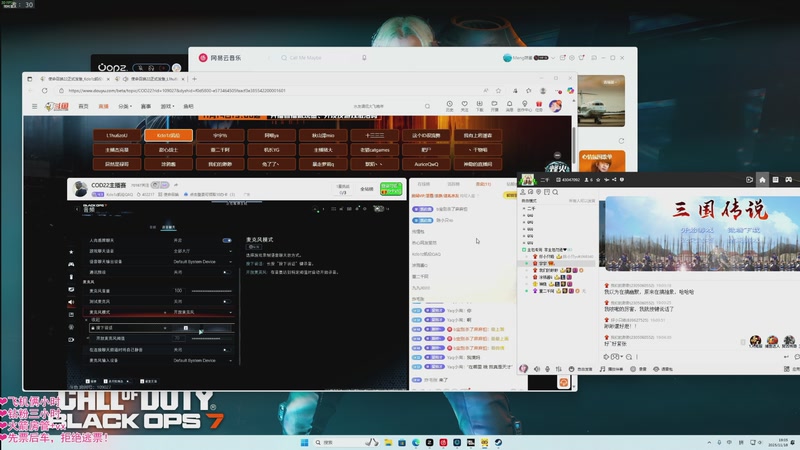
Task: Open the NetEase account dropdown arrow
Action: [553, 58]
